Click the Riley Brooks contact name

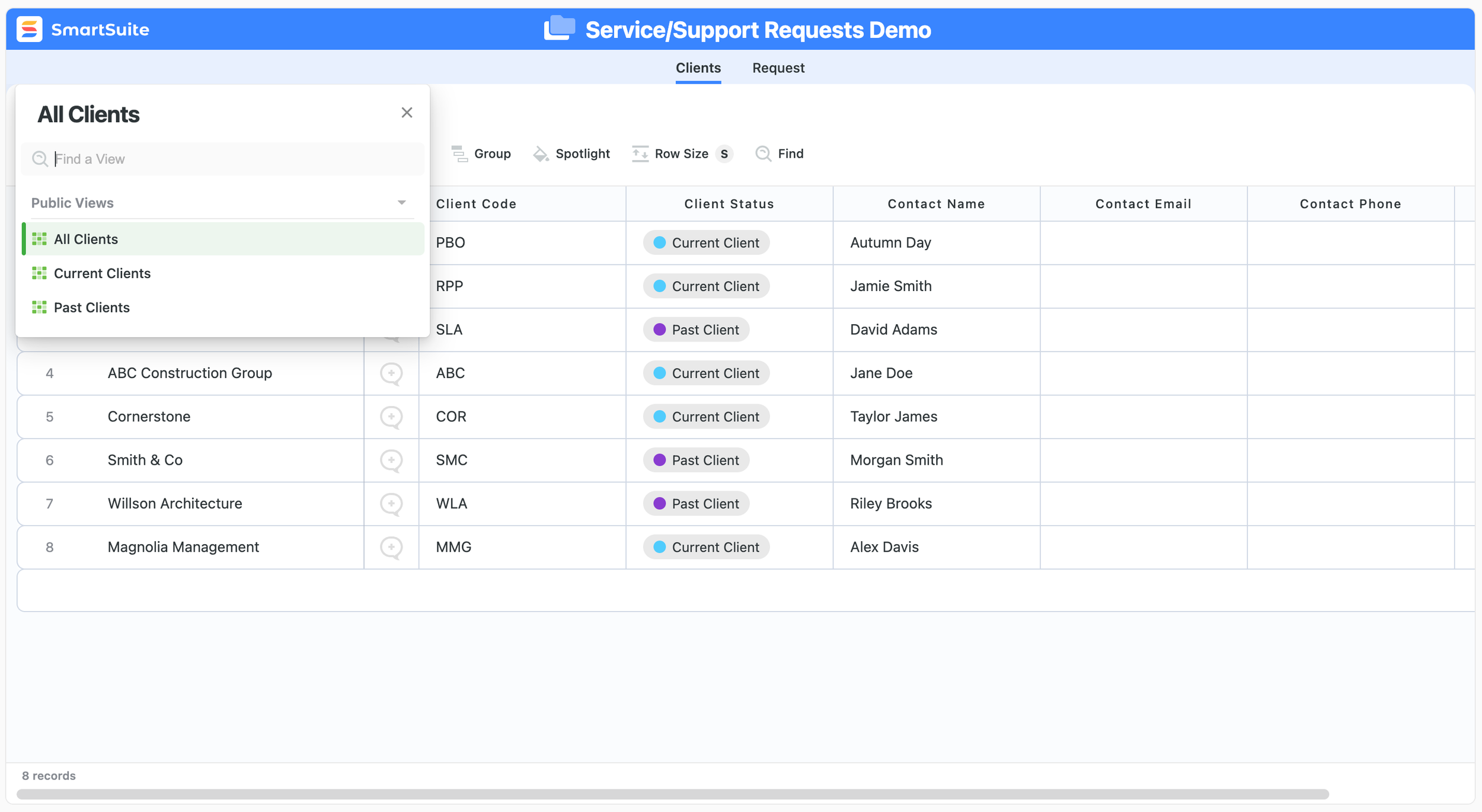tap(891, 503)
